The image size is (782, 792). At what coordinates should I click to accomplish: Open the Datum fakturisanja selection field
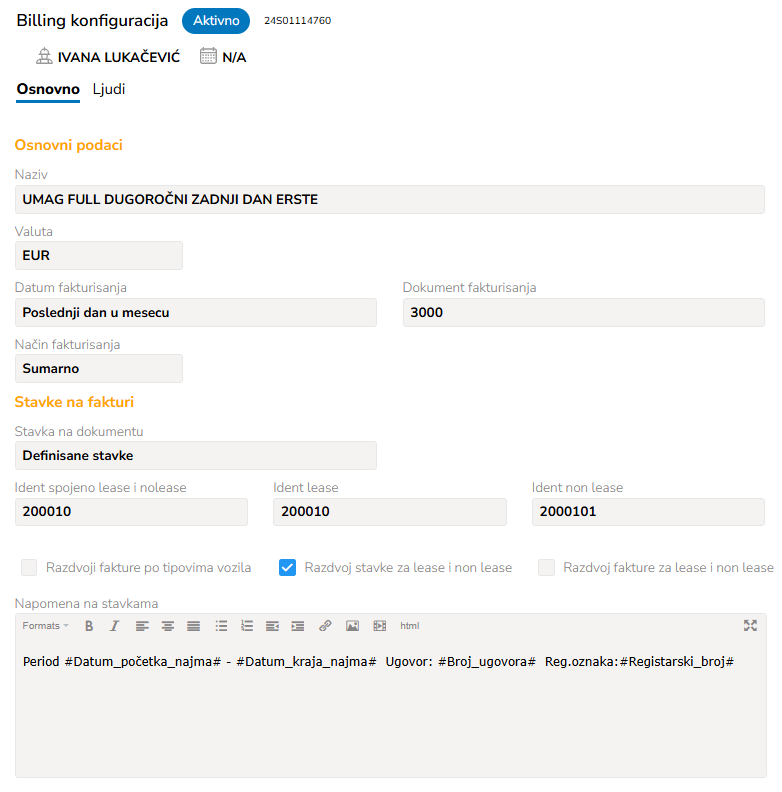click(x=196, y=312)
